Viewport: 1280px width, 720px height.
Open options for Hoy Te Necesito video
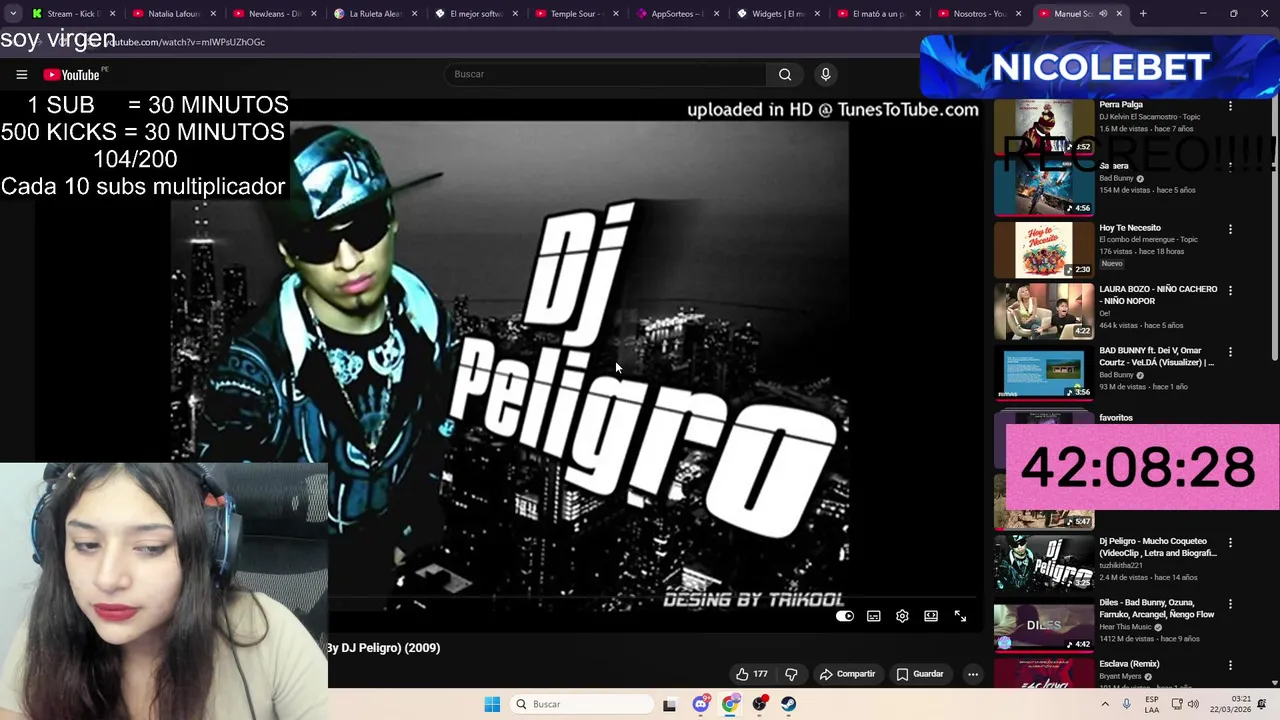coord(1230,229)
